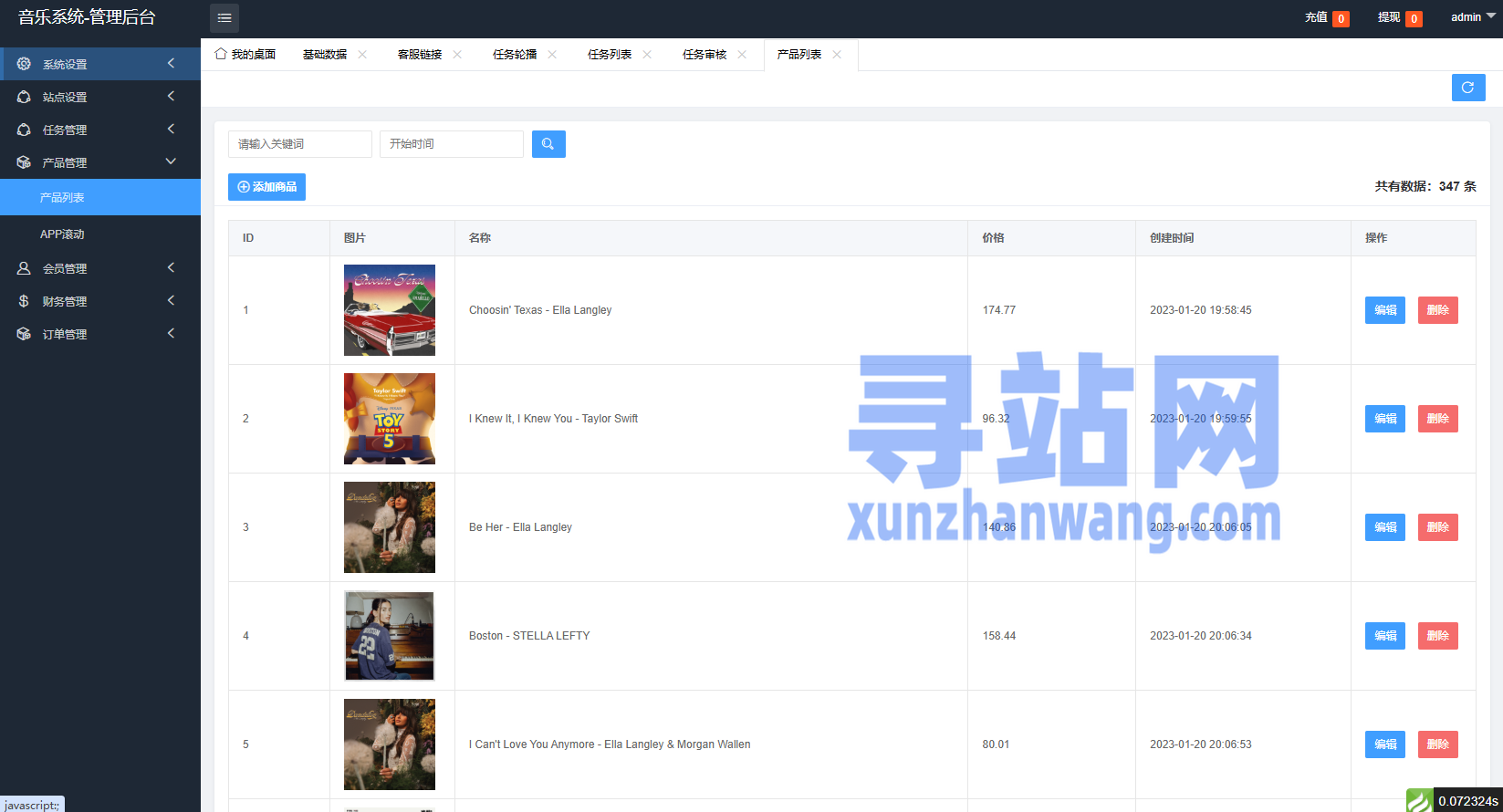
Task: Edit the Boston - STELLA LEFTY row
Action: pos(1385,636)
